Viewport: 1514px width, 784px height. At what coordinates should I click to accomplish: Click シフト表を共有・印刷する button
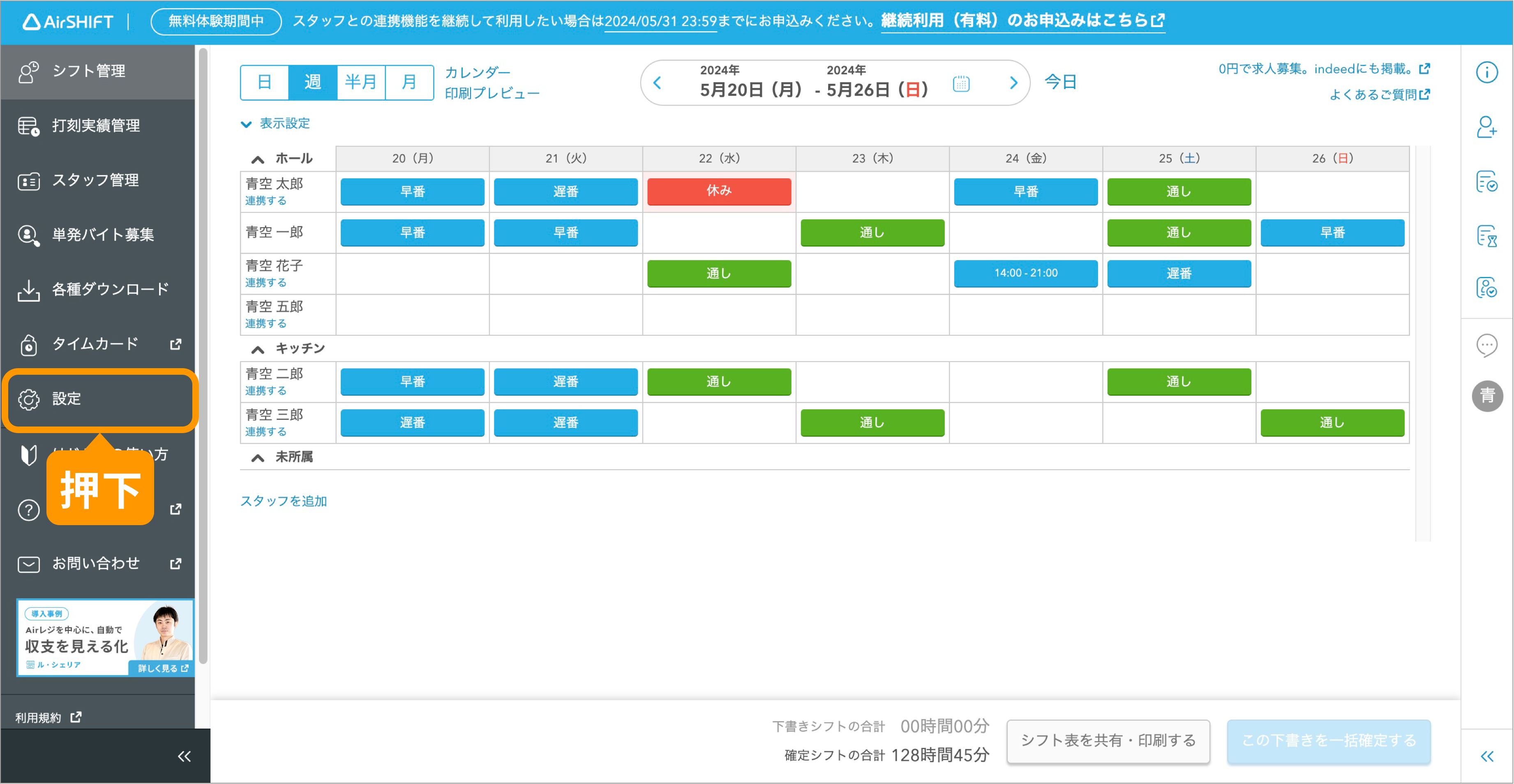point(1108,741)
